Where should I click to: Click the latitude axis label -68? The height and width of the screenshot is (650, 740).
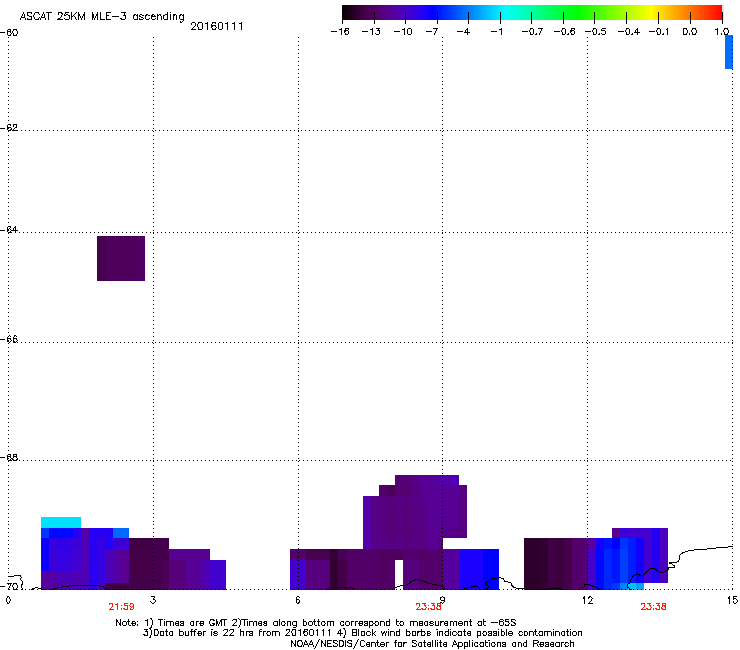pyautogui.click(x=9, y=458)
